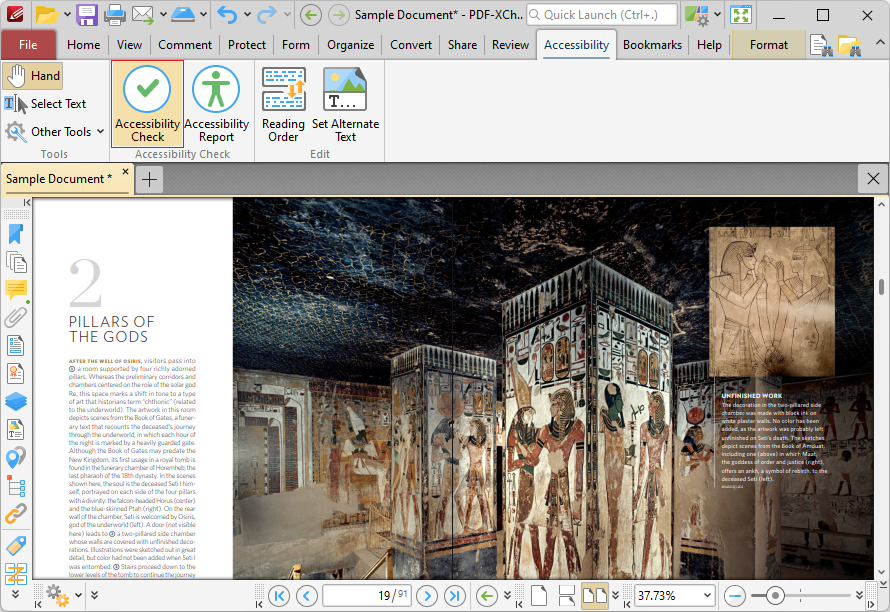The width and height of the screenshot is (890, 612).
Task: Open the Comments pane icon
Action: [x=16, y=290]
